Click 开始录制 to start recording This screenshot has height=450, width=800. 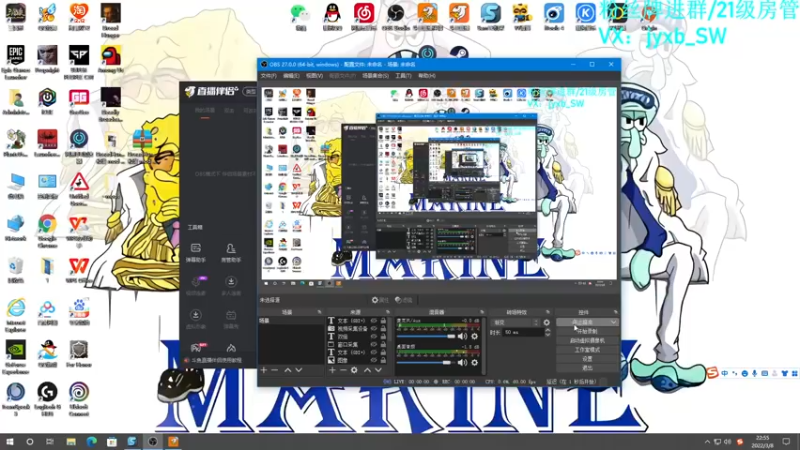(x=587, y=332)
